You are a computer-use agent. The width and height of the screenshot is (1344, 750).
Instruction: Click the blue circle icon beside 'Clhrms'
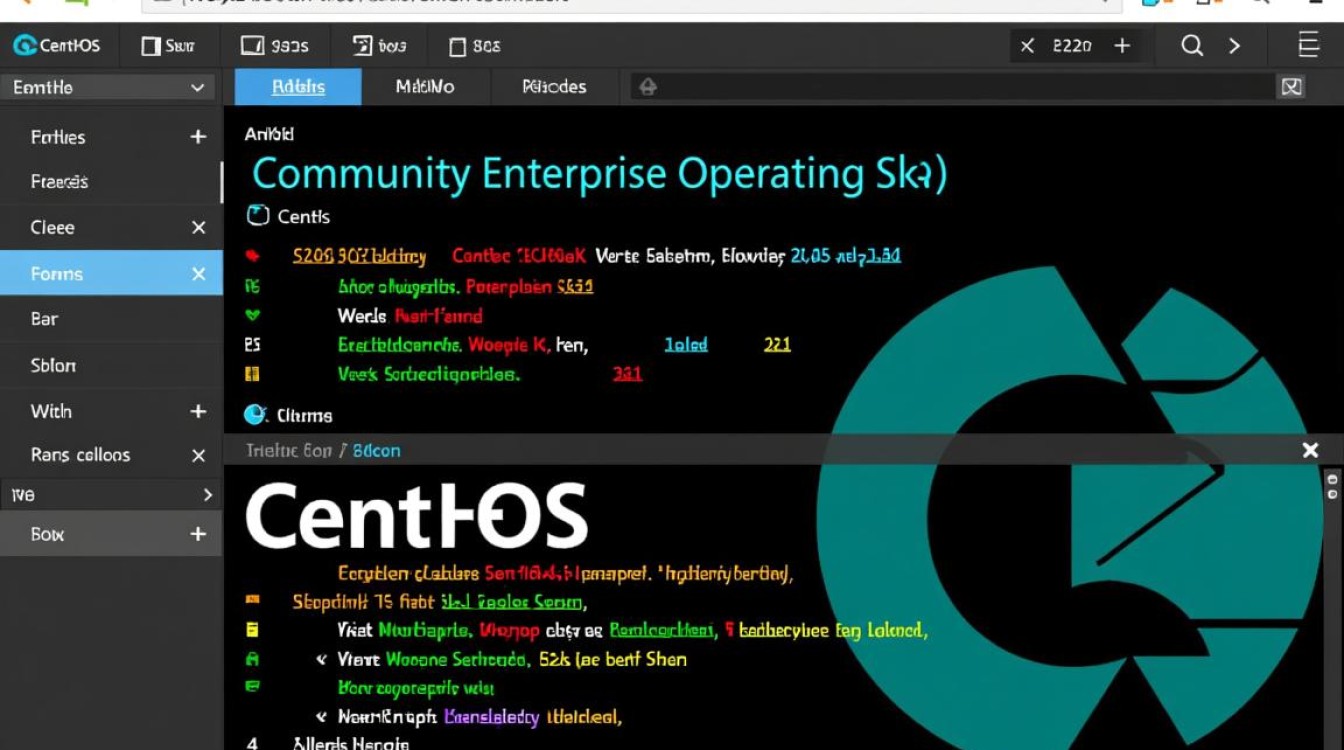256,415
